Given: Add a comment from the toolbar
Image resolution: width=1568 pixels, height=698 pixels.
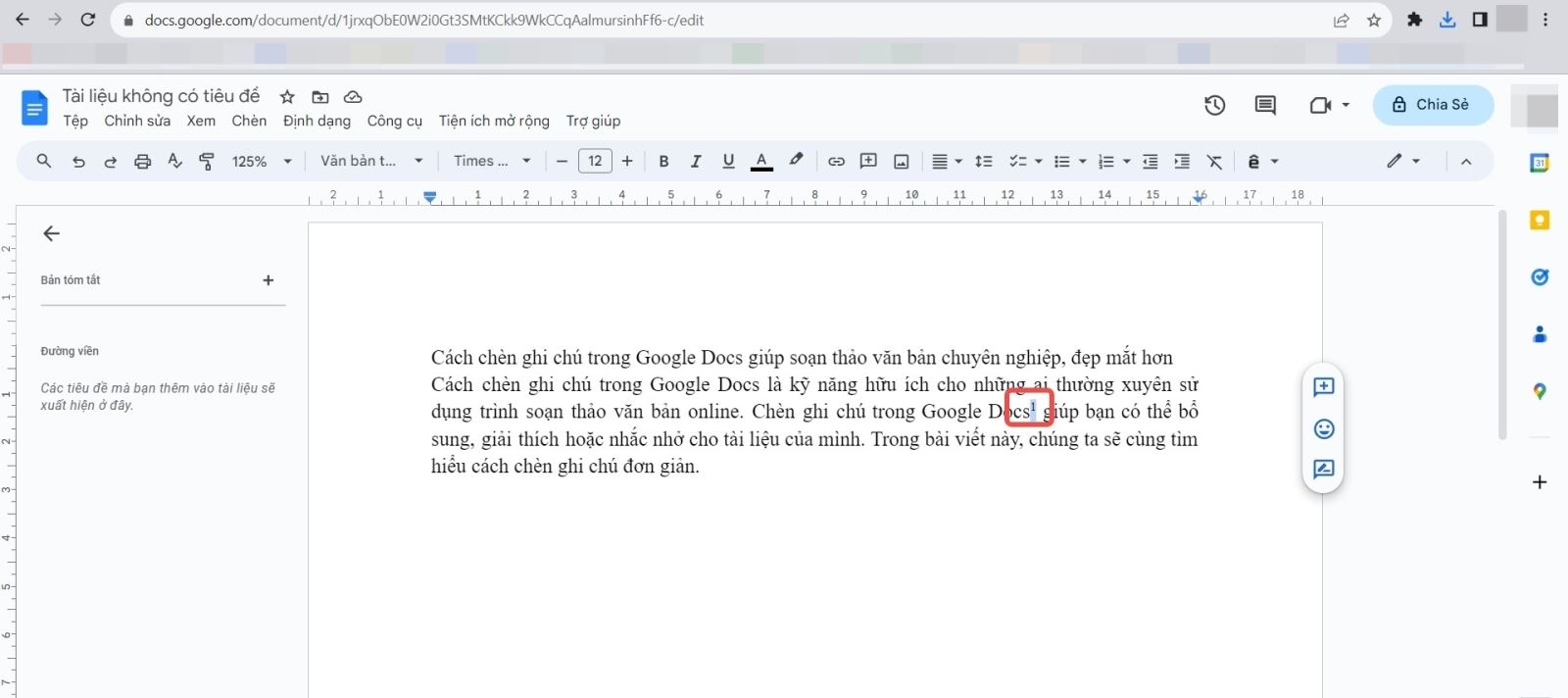Looking at the screenshot, I should [x=868, y=162].
